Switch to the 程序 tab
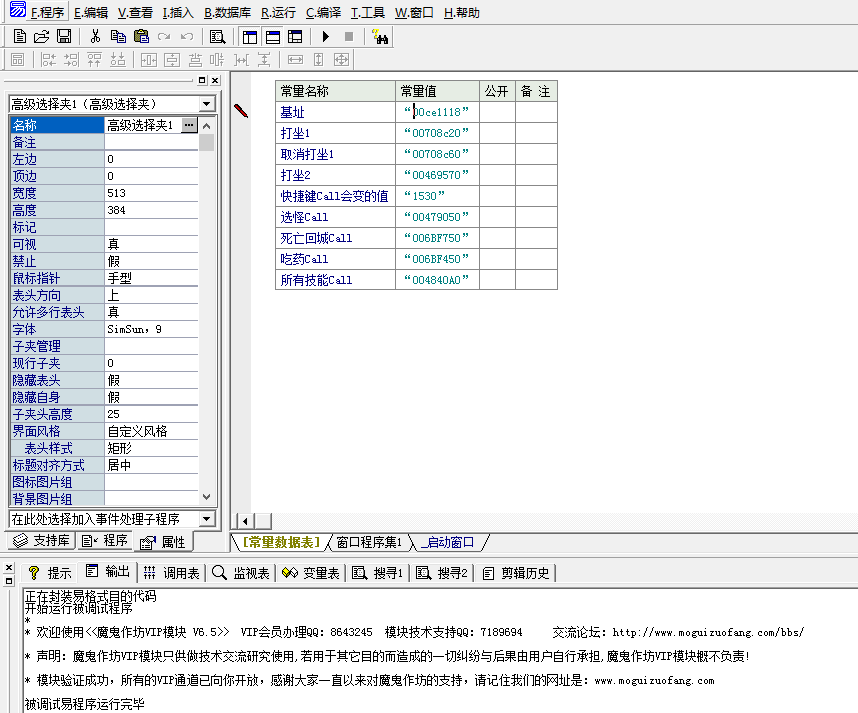858x713 pixels. pos(105,541)
